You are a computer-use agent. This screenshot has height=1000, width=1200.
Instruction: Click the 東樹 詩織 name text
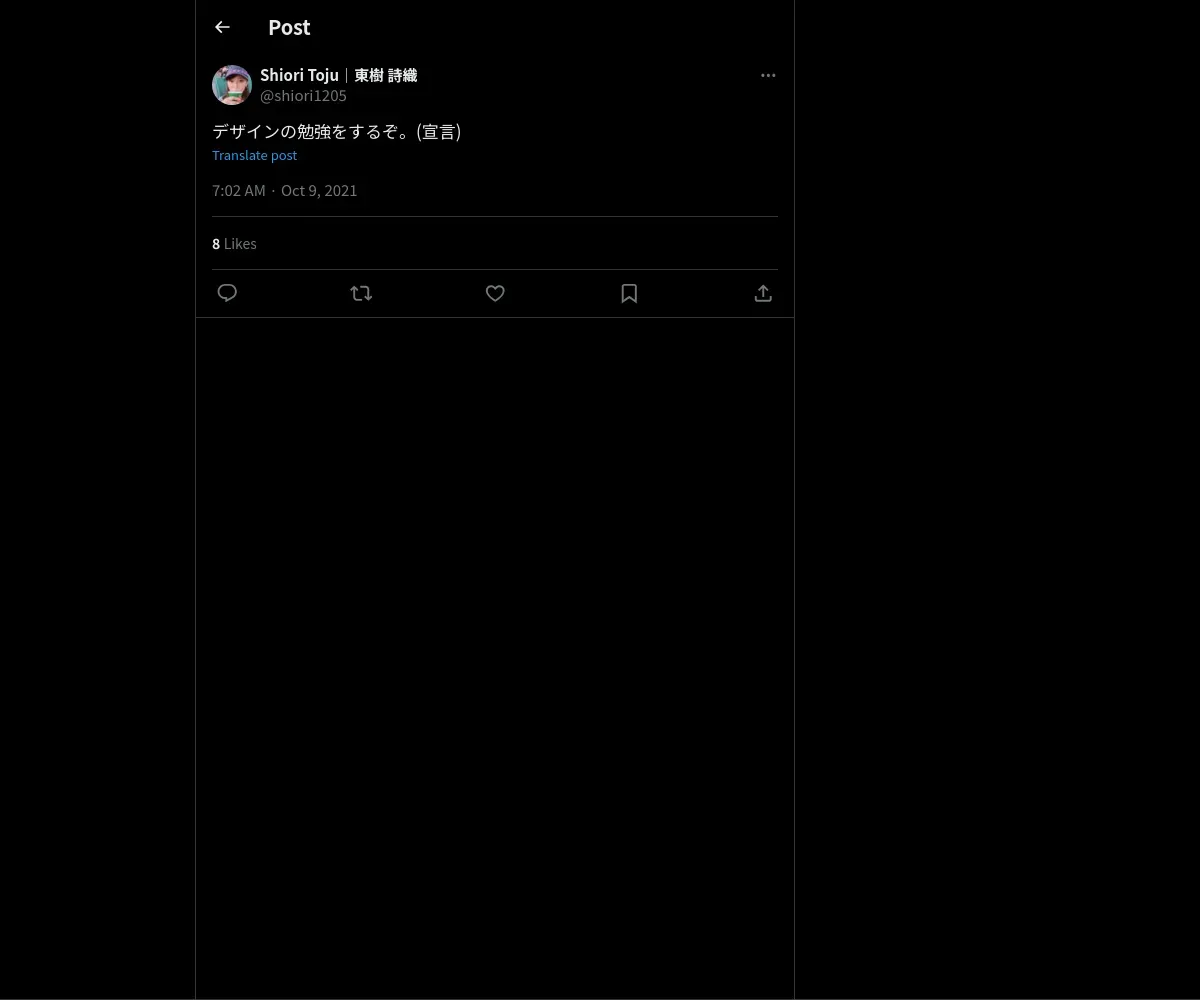[386, 75]
